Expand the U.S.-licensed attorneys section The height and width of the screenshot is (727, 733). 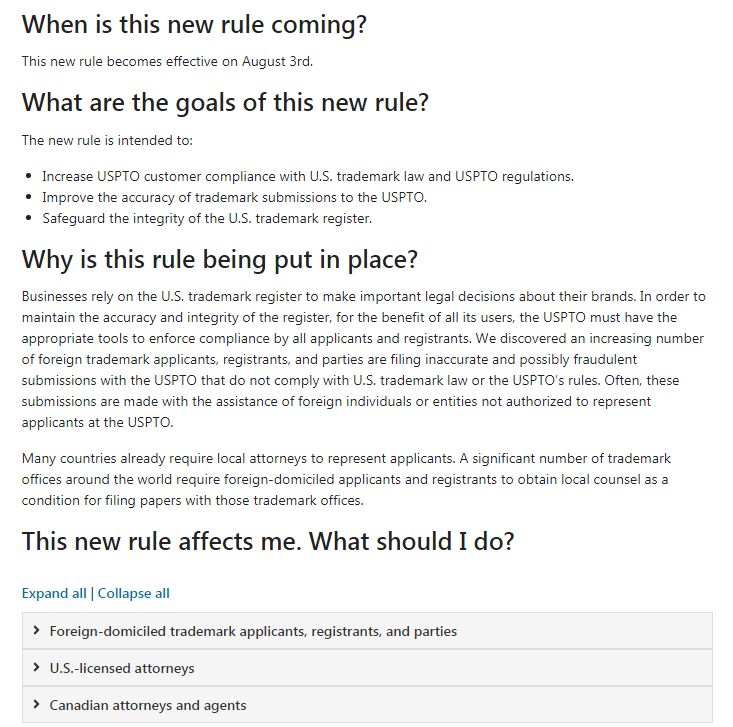click(122, 668)
